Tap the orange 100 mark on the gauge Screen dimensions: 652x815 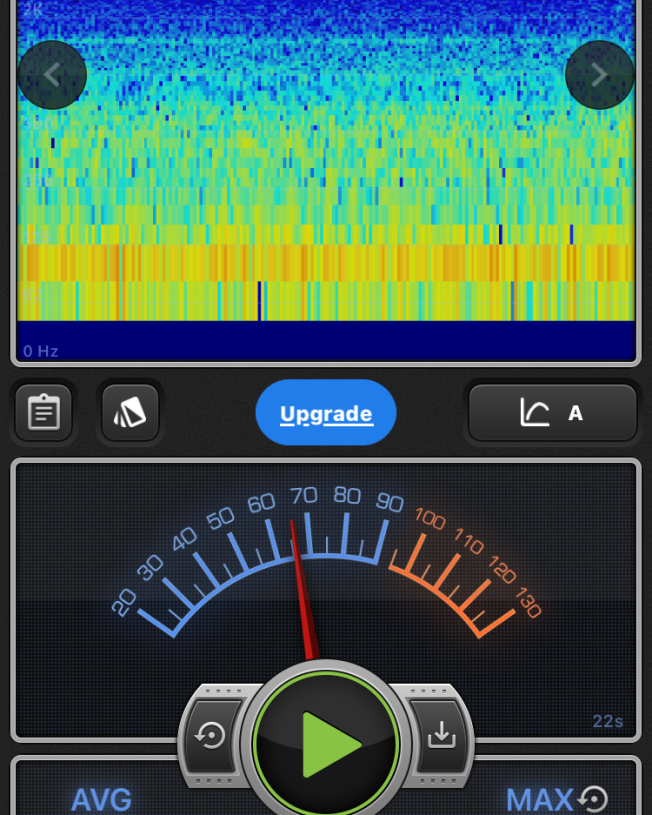coord(429,519)
